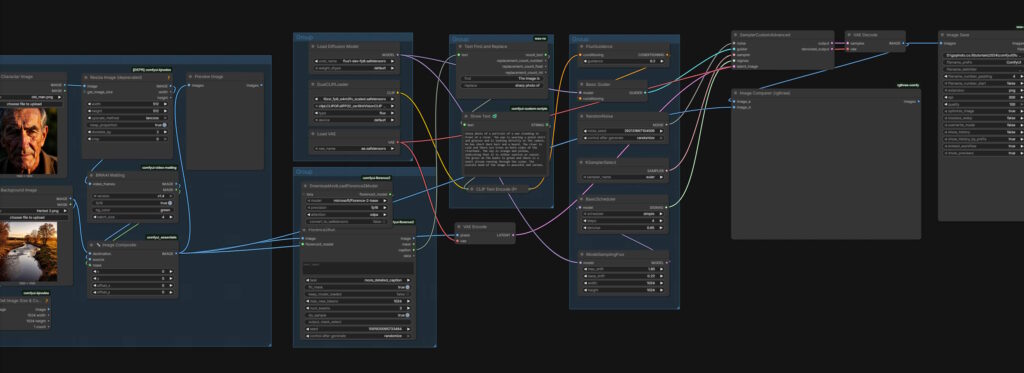Adjust the dpi value in Image Save
This screenshot has width=1024, height=373.
coord(984,97)
